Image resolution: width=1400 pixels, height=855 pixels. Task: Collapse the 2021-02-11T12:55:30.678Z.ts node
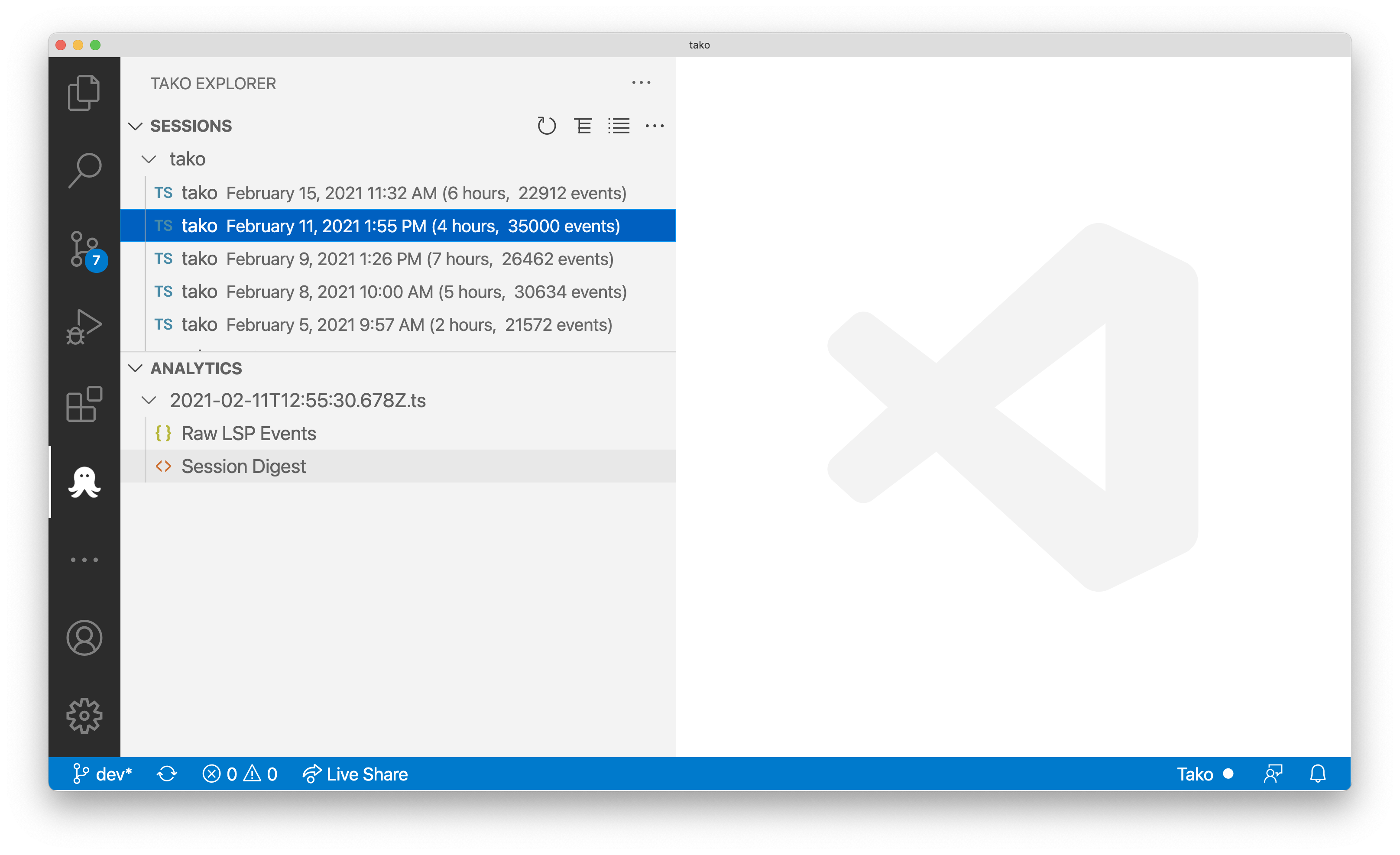tap(149, 401)
